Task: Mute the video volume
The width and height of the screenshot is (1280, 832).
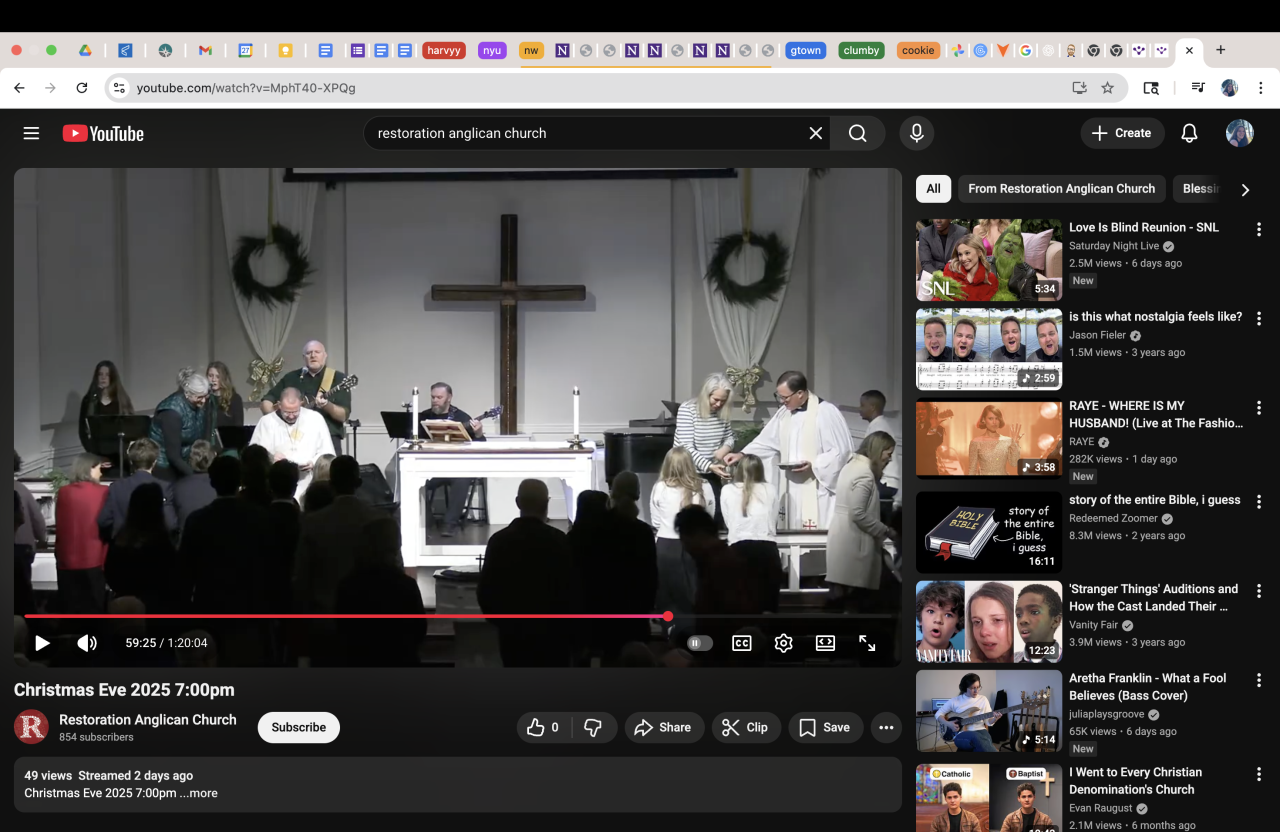Action: [x=87, y=643]
